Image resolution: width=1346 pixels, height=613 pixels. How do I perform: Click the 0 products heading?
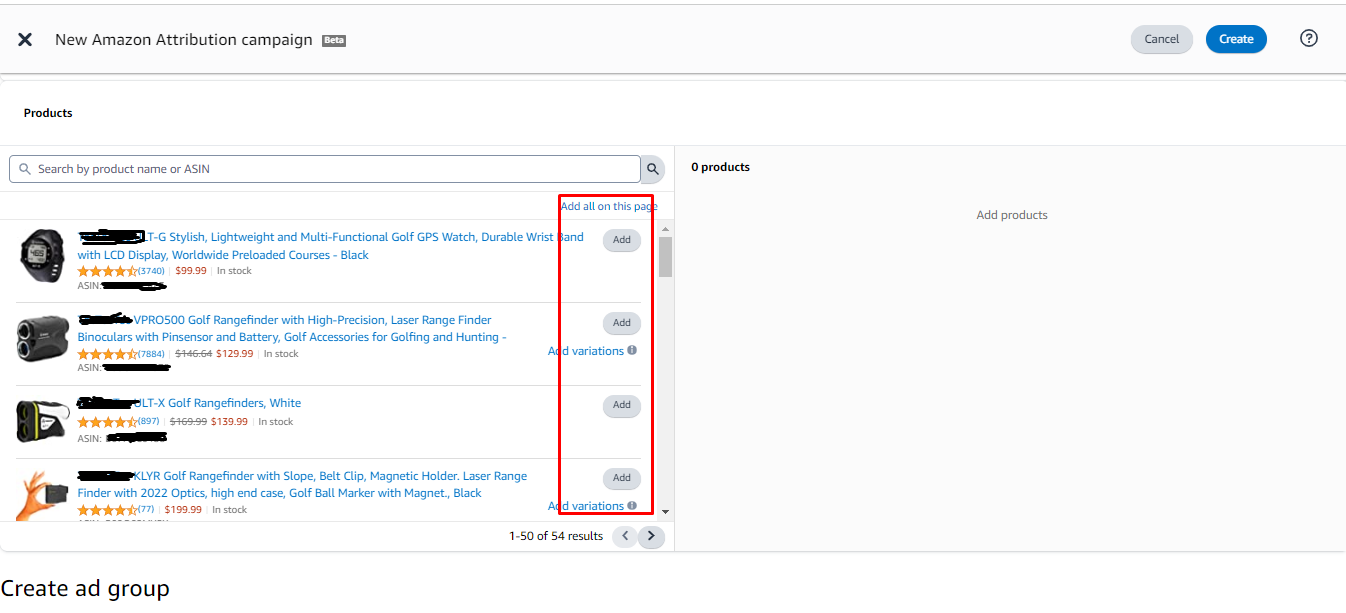[x=721, y=167]
